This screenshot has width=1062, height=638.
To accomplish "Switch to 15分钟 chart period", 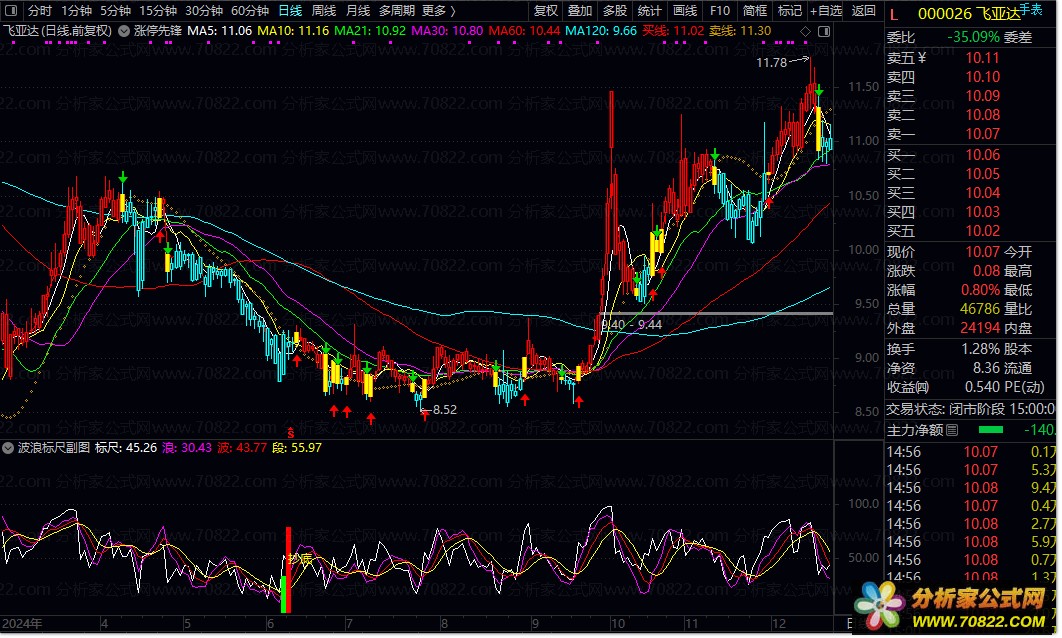I will [158, 10].
